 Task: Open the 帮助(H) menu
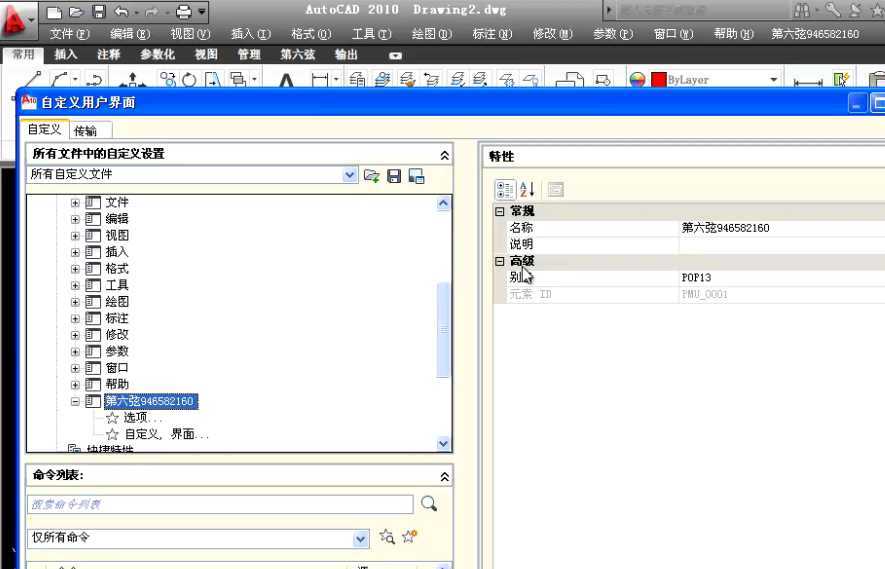click(734, 34)
